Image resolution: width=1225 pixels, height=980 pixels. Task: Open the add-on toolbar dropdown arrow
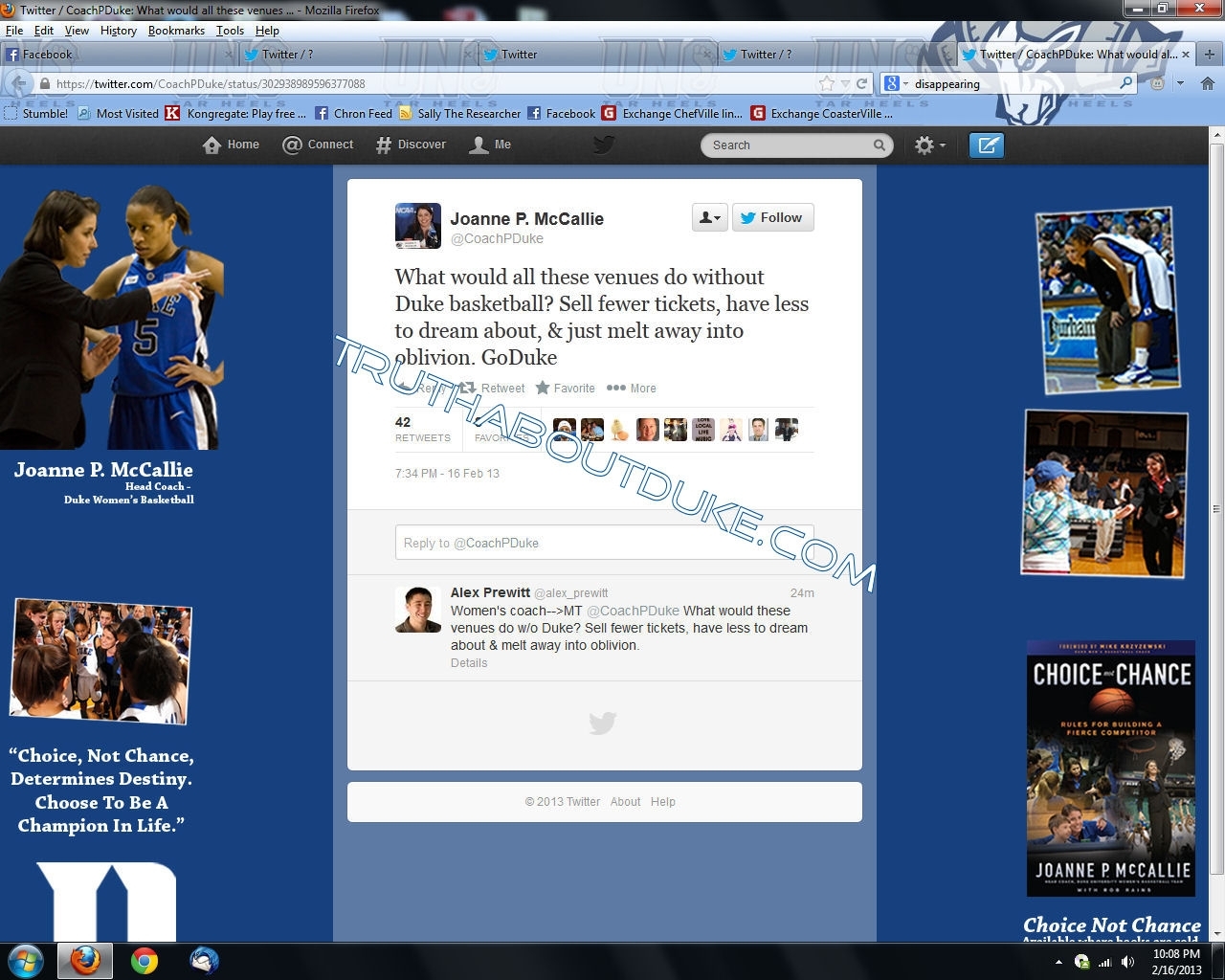click(x=1180, y=83)
